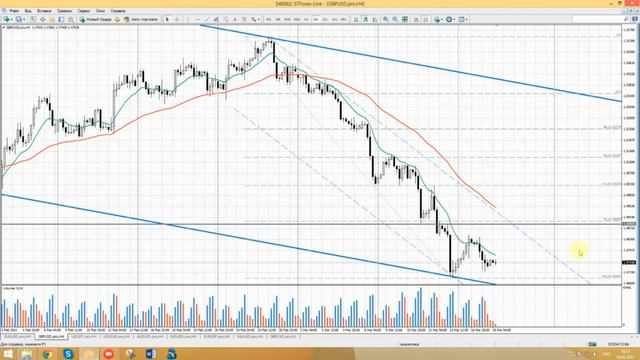Switch to M15 timeframe

pyautogui.click(x=287, y=19)
